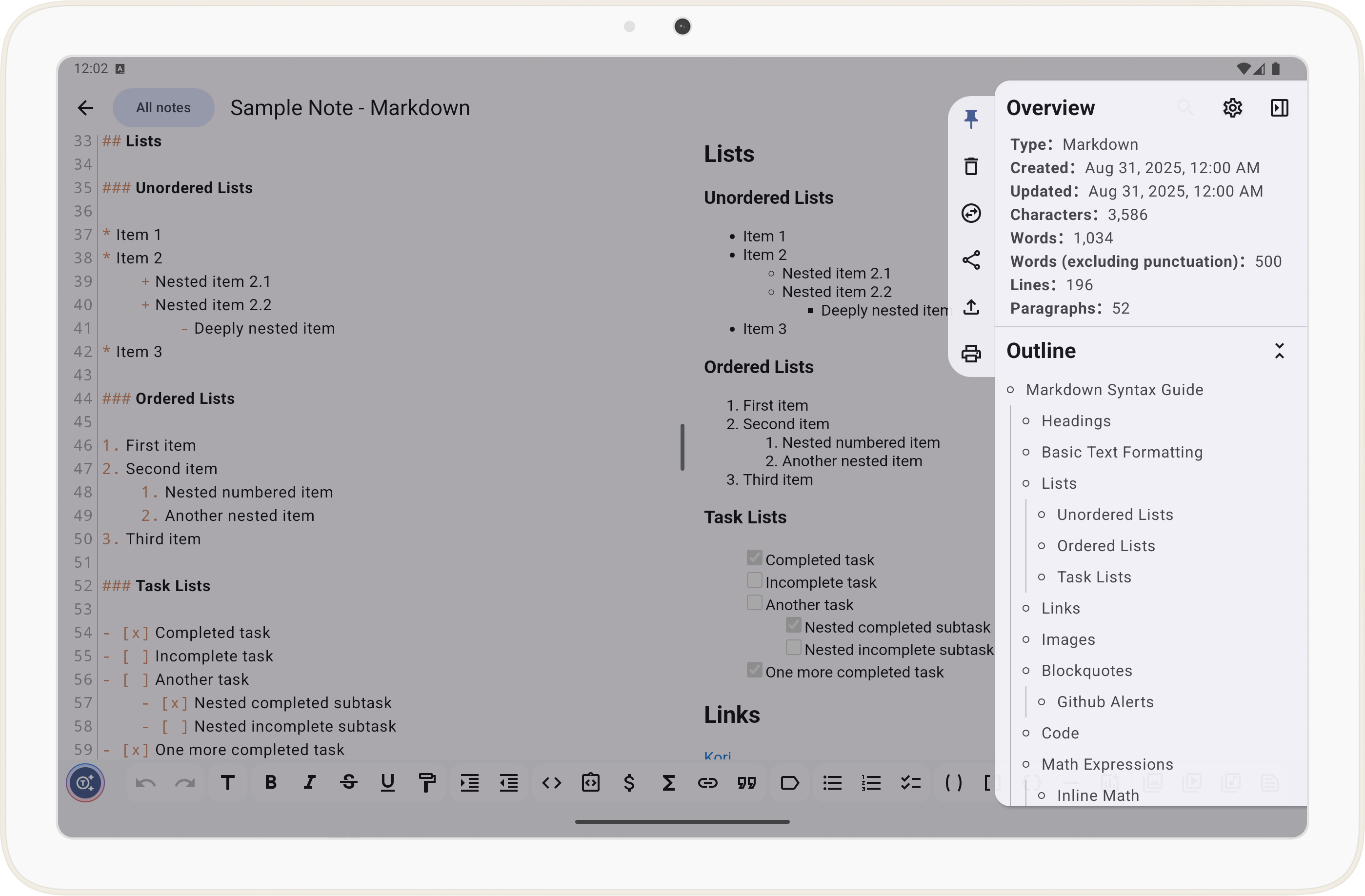Open the All notes folder chip
The height and width of the screenshot is (896, 1365).
click(163, 108)
